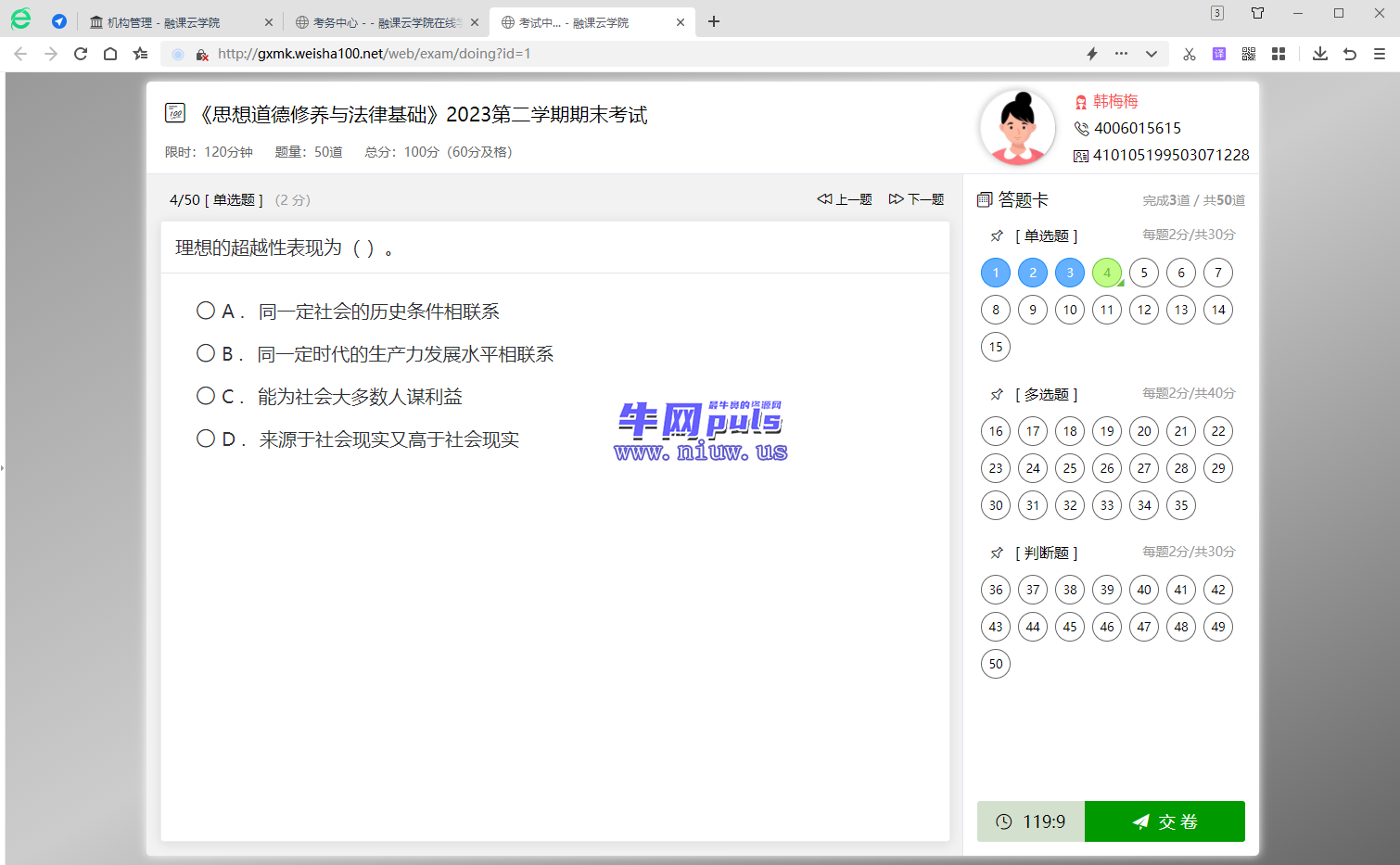Click the timer clock icon
The height and width of the screenshot is (865, 1400).
(x=1004, y=821)
